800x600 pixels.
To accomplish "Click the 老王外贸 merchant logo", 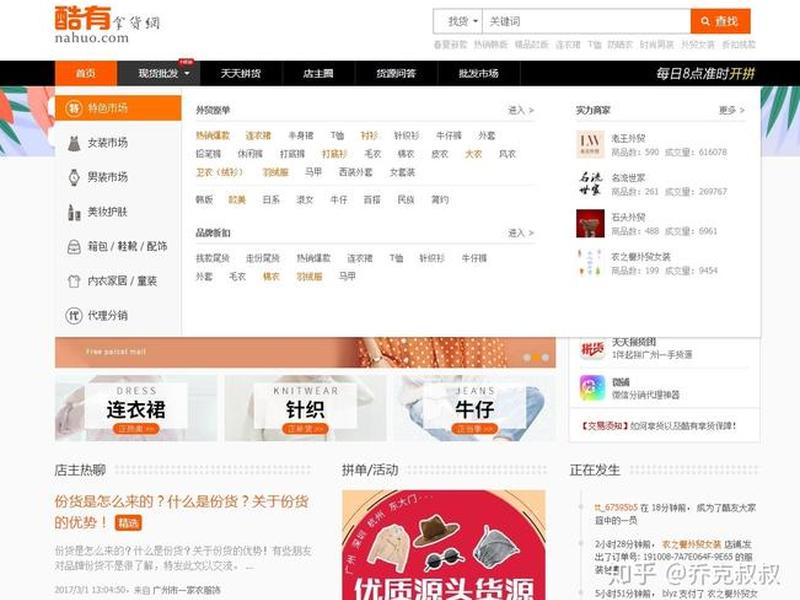I will coord(590,144).
